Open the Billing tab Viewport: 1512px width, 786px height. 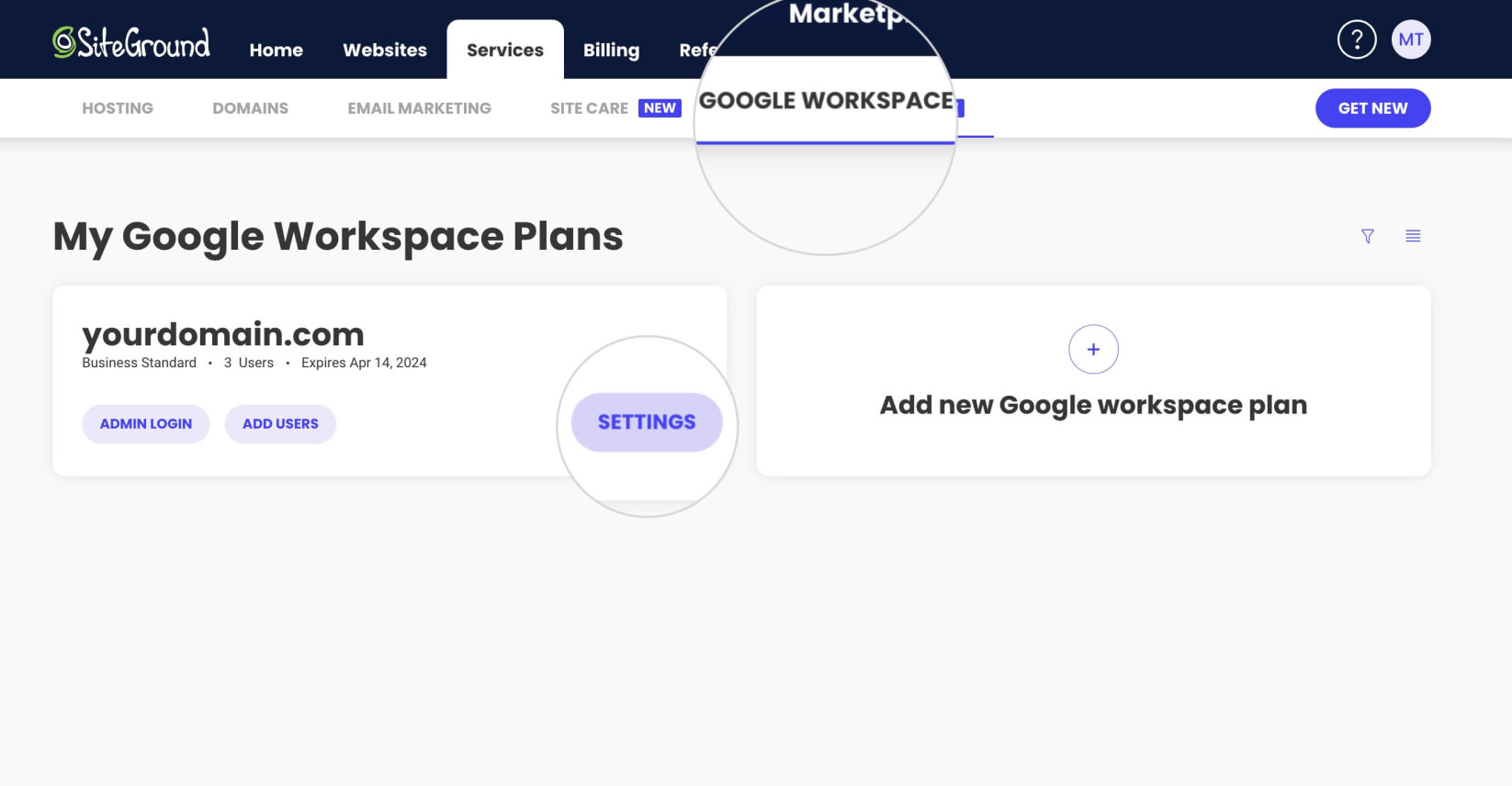coord(611,50)
